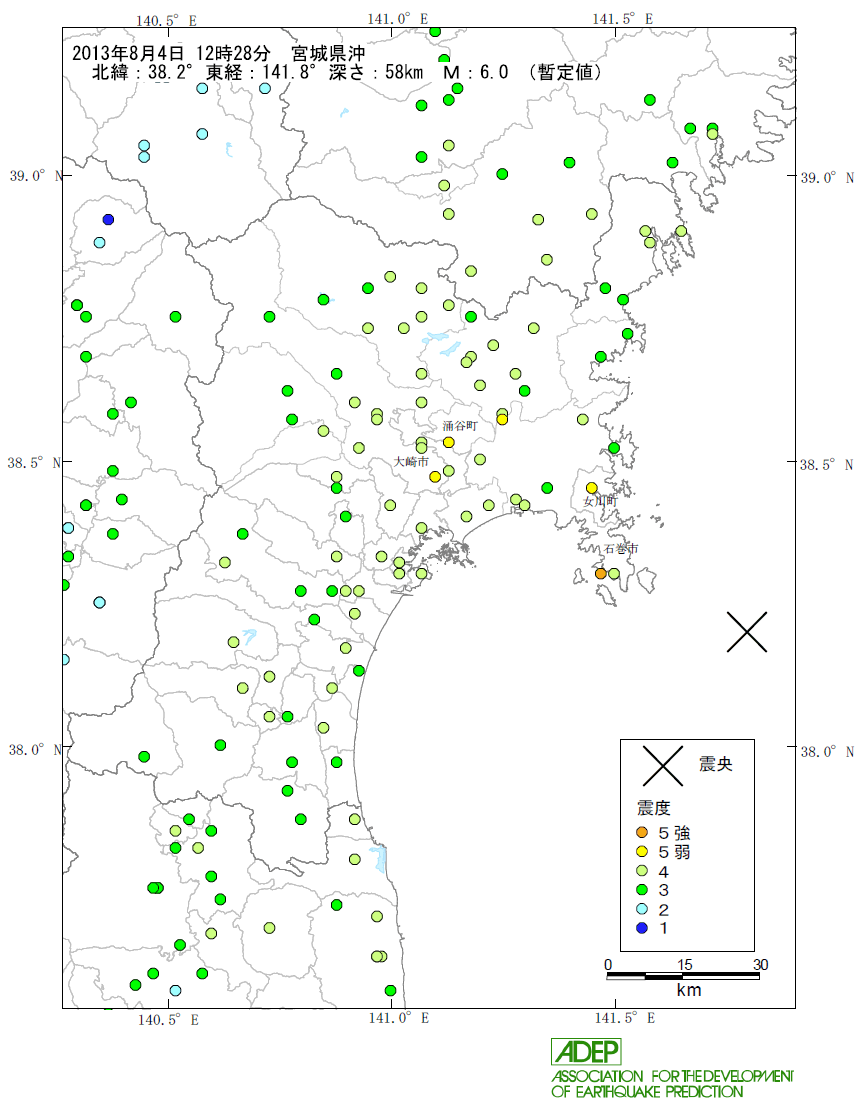864x1106 pixels.
Task: Click the orange station dot near 石巻市
Action: click(600, 573)
